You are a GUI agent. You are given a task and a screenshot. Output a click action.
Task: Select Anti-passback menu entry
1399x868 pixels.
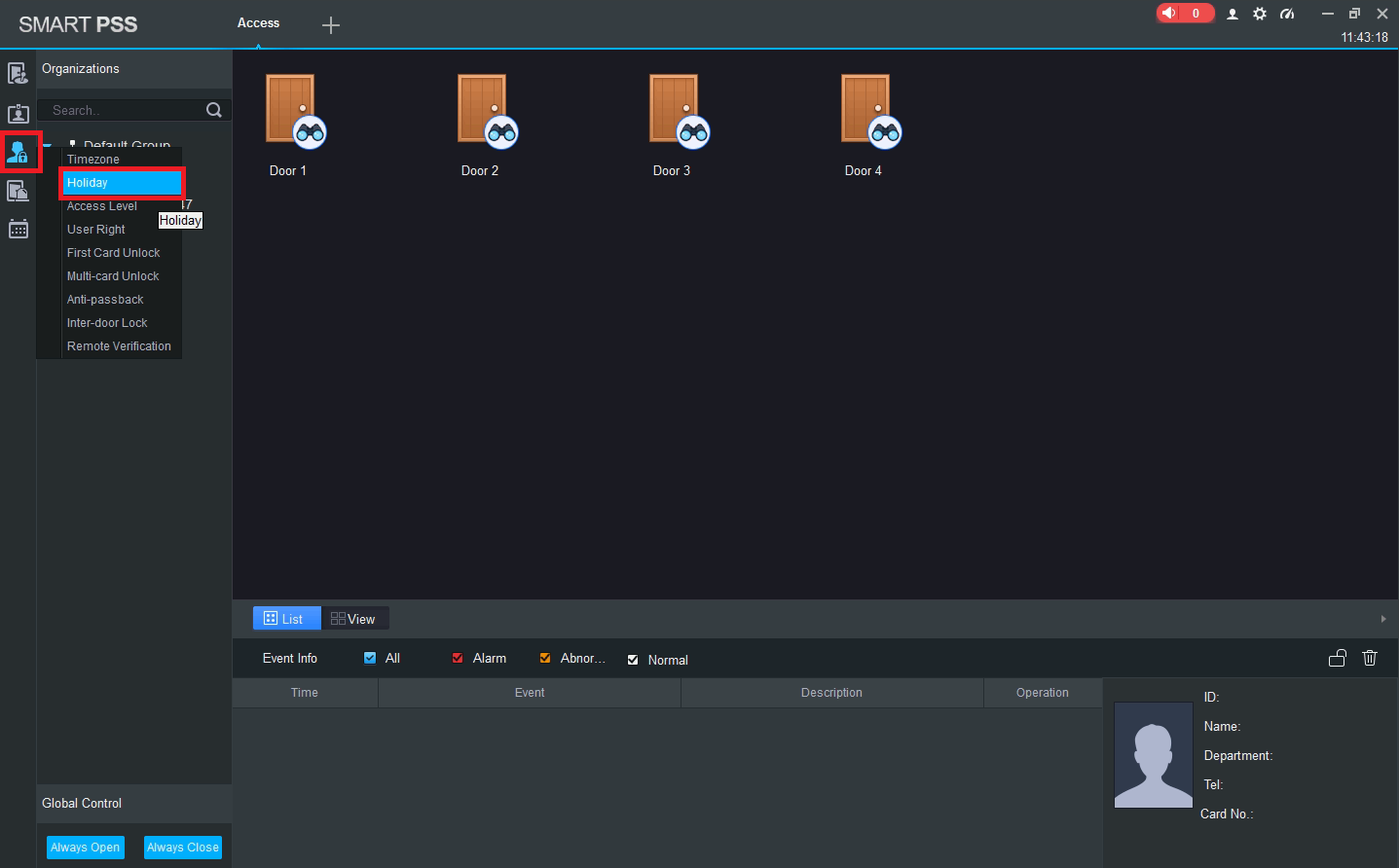pyautogui.click(x=105, y=300)
